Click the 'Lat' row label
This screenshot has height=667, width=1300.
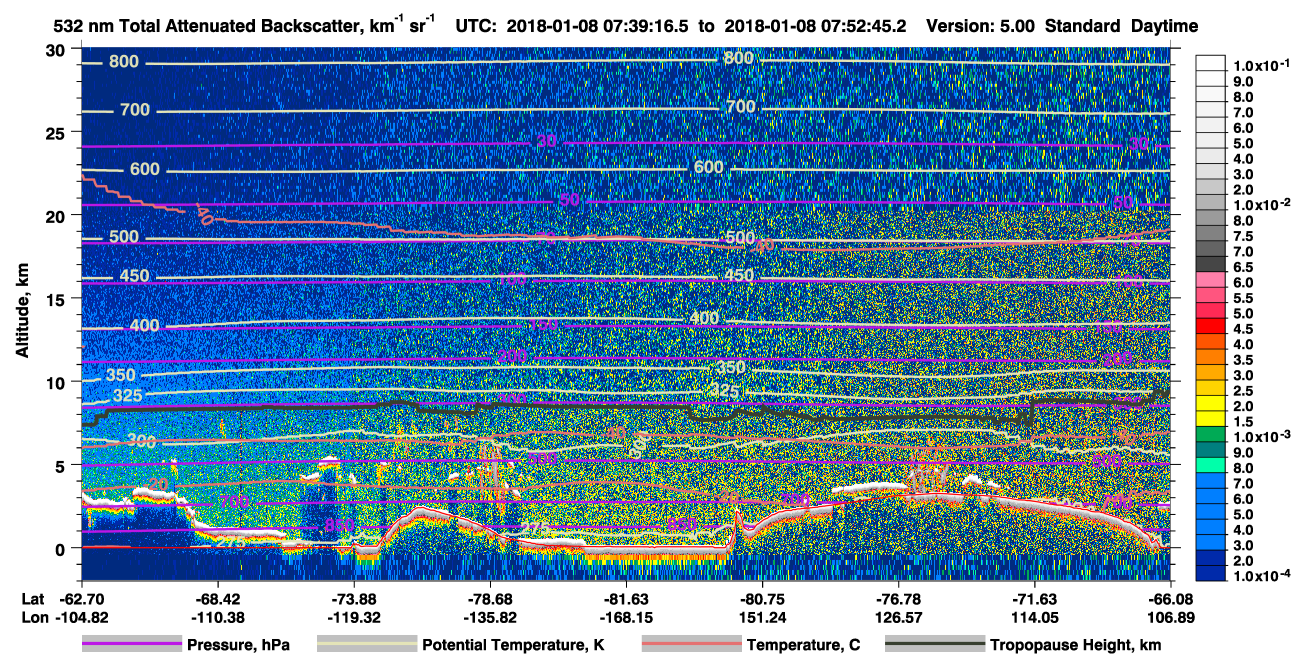(x=34, y=599)
